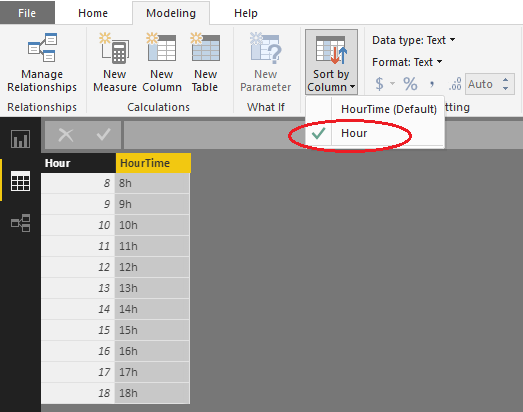Click the Hour cell showing 9
This screenshot has width=523, height=412.
[78, 204]
